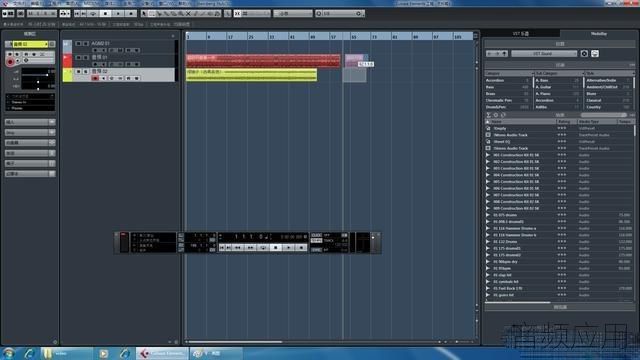Select the range selection tool
Image resolution: width=640 pixels, height=360 pixels.
pyautogui.click(x=152, y=13)
